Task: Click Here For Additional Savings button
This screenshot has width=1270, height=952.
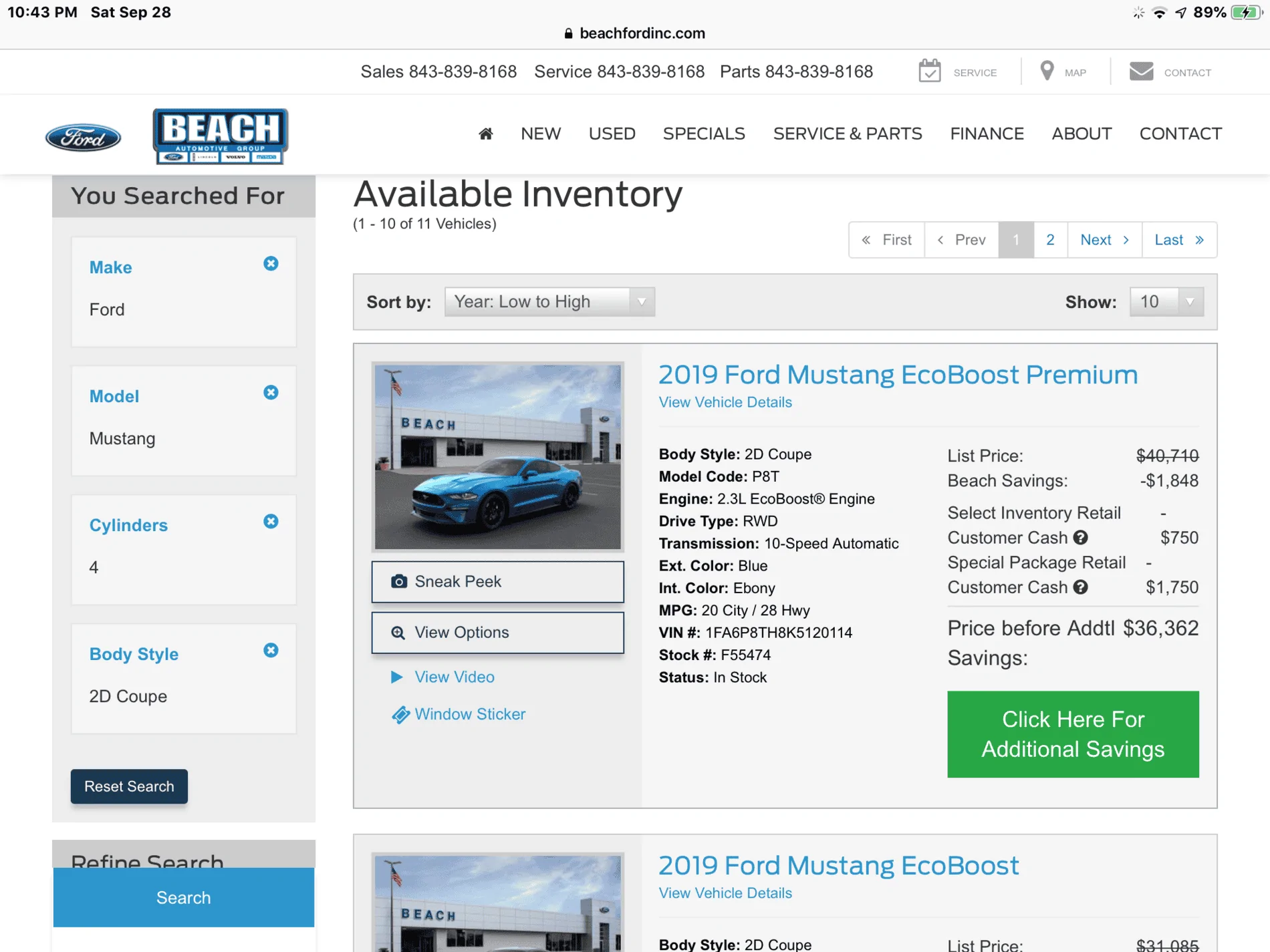Action: point(1073,734)
